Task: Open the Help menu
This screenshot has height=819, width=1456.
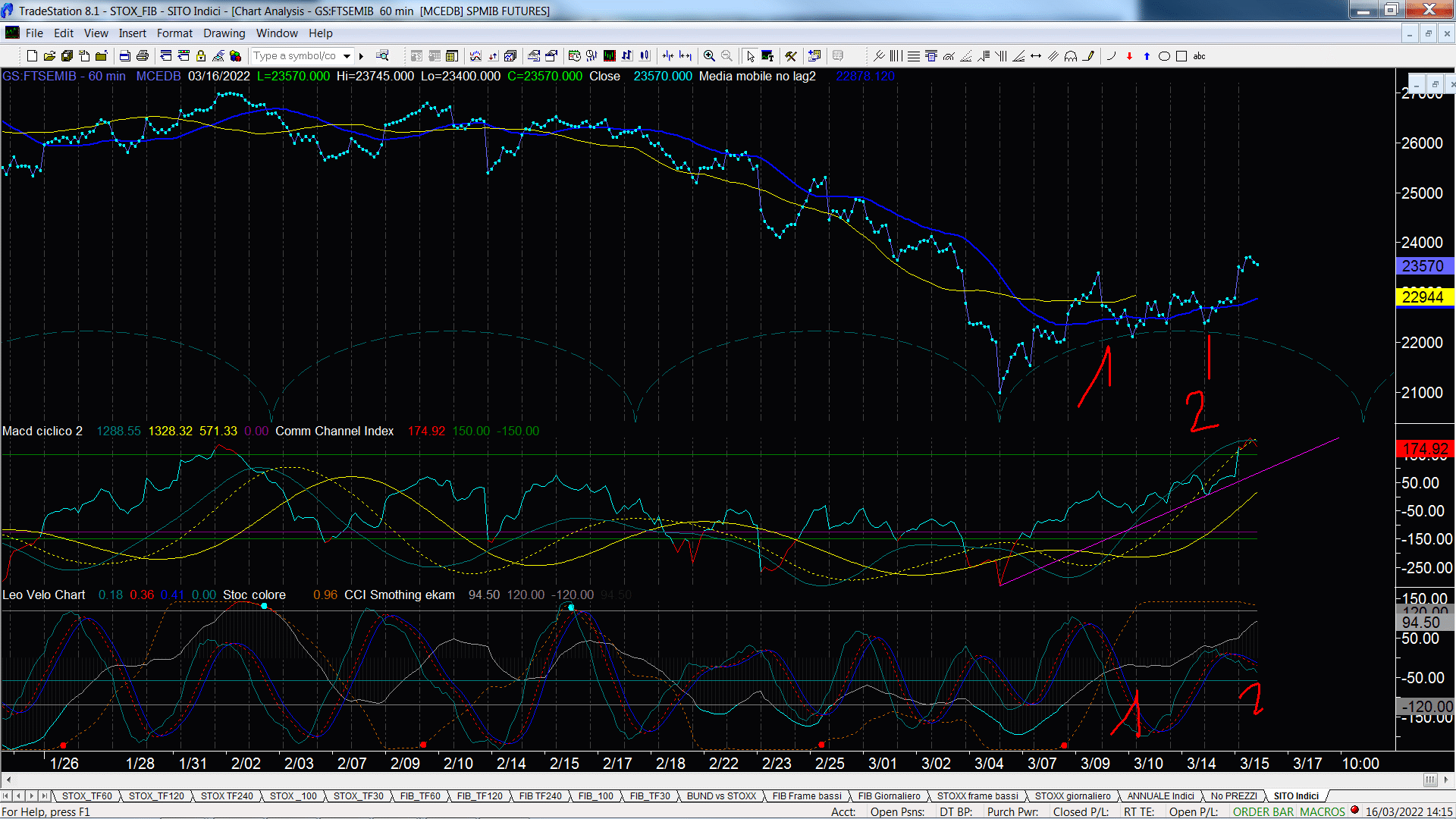Action: (x=321, y=33)
